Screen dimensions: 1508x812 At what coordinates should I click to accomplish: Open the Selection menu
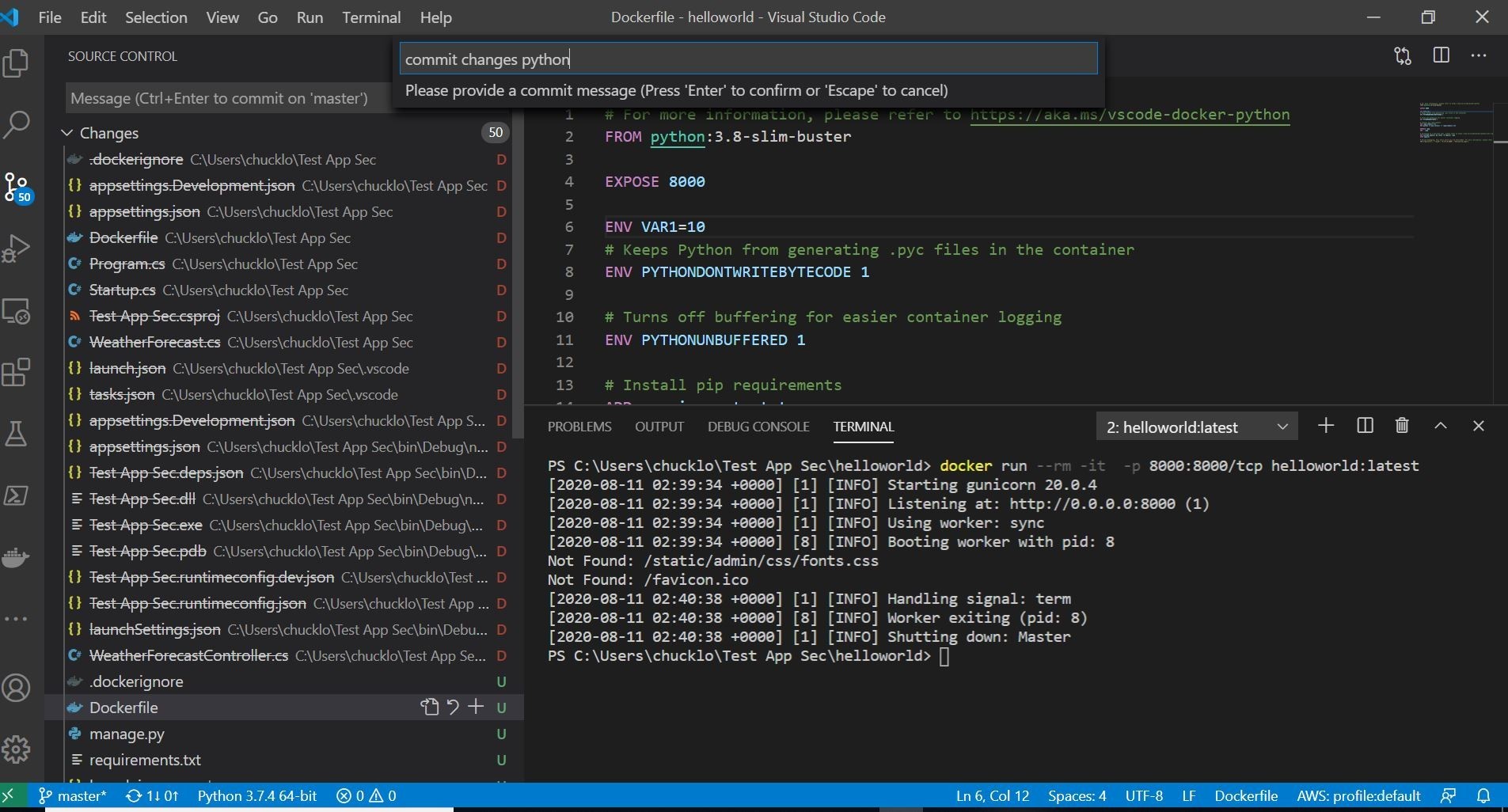tap(156, 17)
